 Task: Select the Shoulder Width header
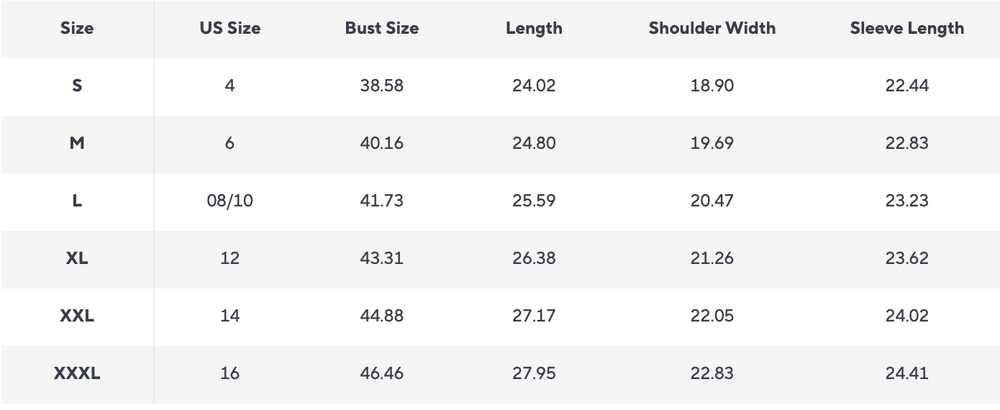tap(711, 28)
